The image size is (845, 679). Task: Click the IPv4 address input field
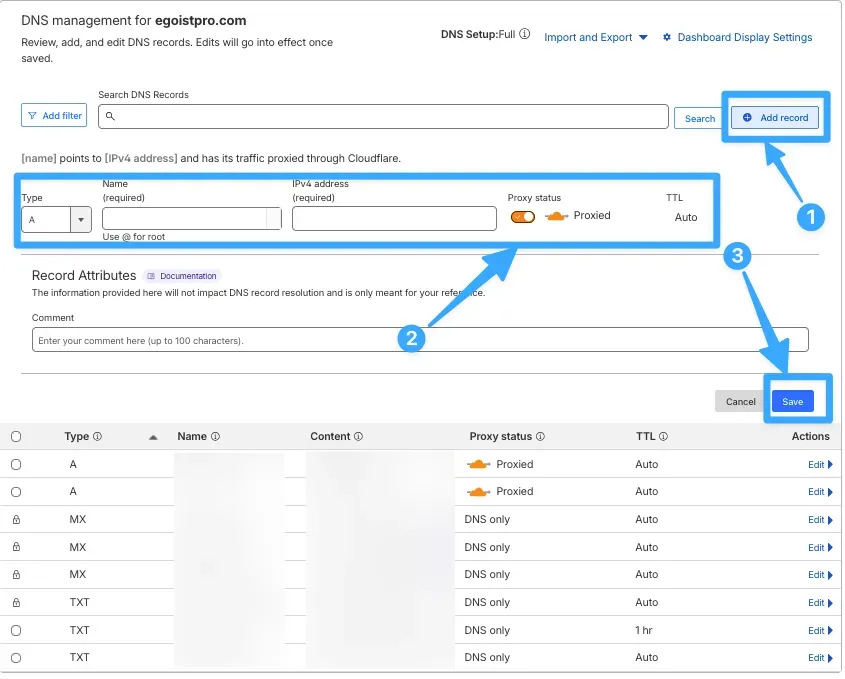coord(394,219)
